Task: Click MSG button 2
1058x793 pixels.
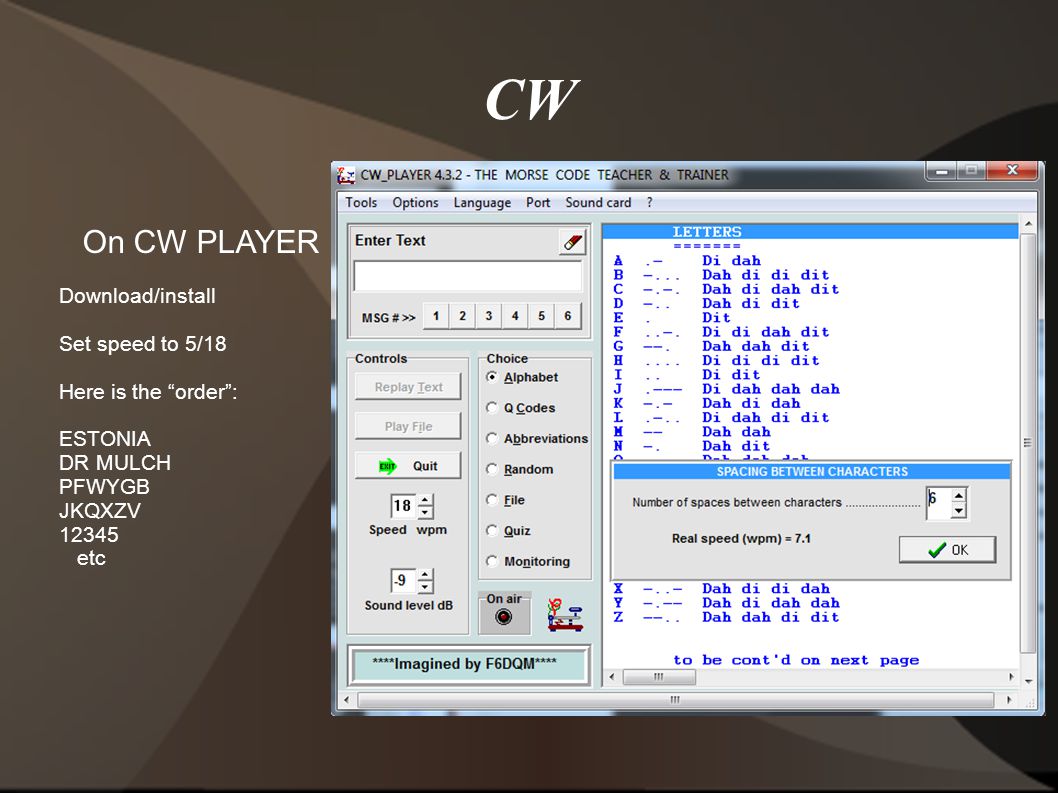Action: pyautogui.click(x=462, y=316)
